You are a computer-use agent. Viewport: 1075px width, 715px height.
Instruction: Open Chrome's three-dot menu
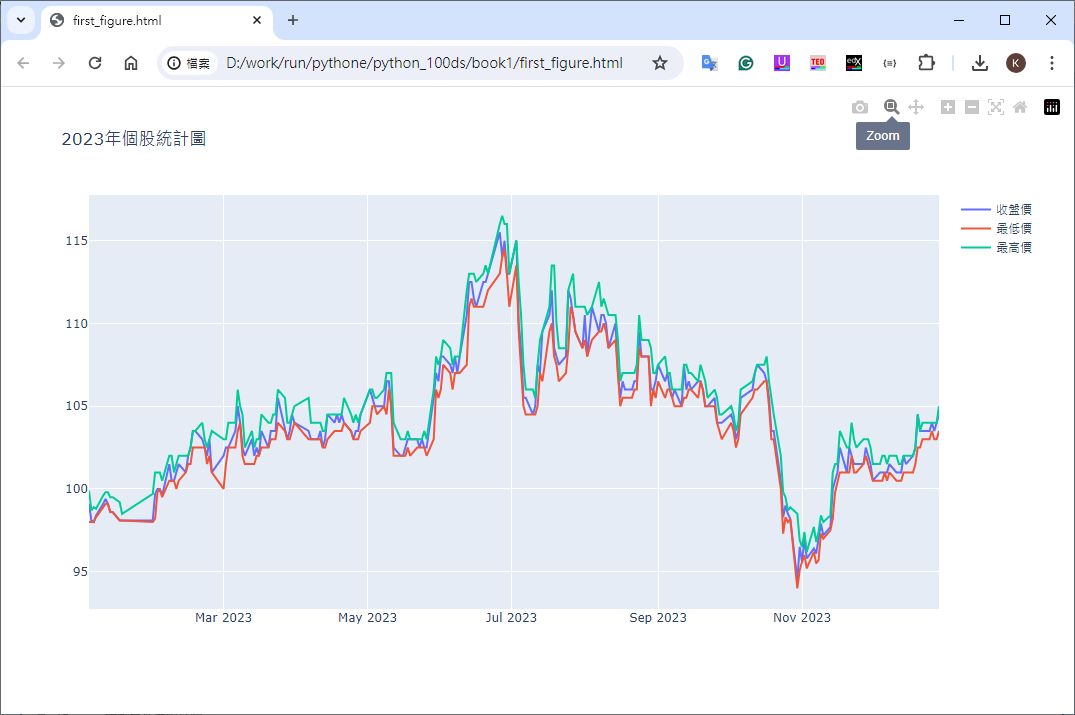(x=1051, y=63)
